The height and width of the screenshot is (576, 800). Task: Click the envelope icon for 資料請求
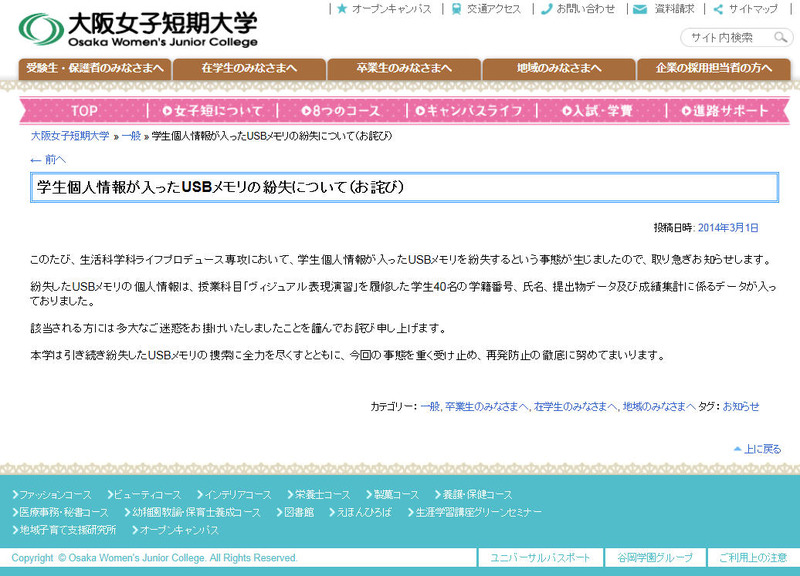[x=640, y=9]
